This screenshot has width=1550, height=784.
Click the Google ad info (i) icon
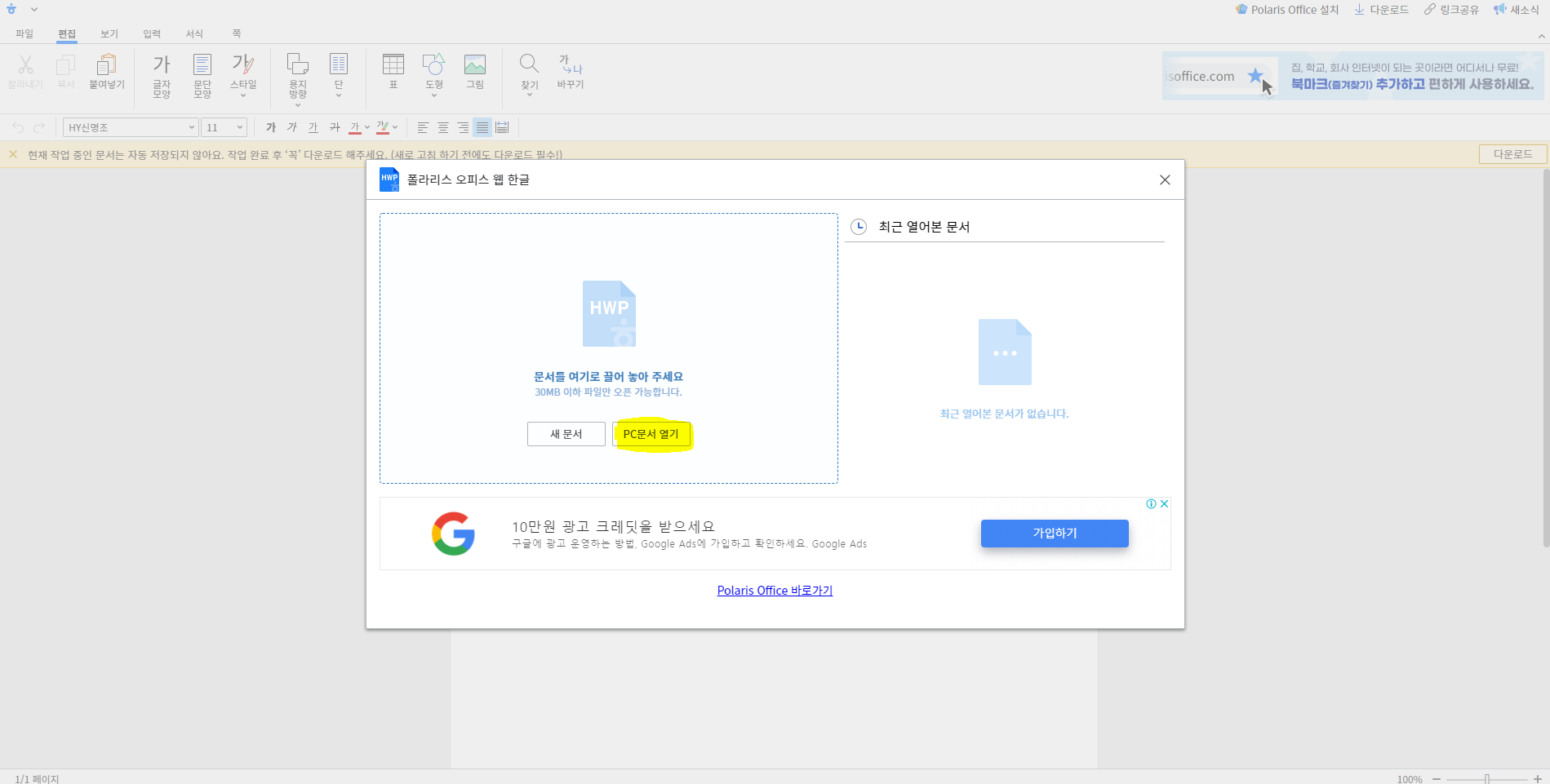click(1151, 503)
